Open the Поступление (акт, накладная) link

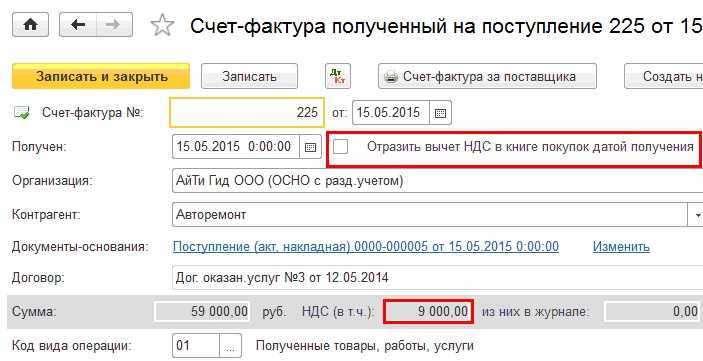(x=366, y=247)
